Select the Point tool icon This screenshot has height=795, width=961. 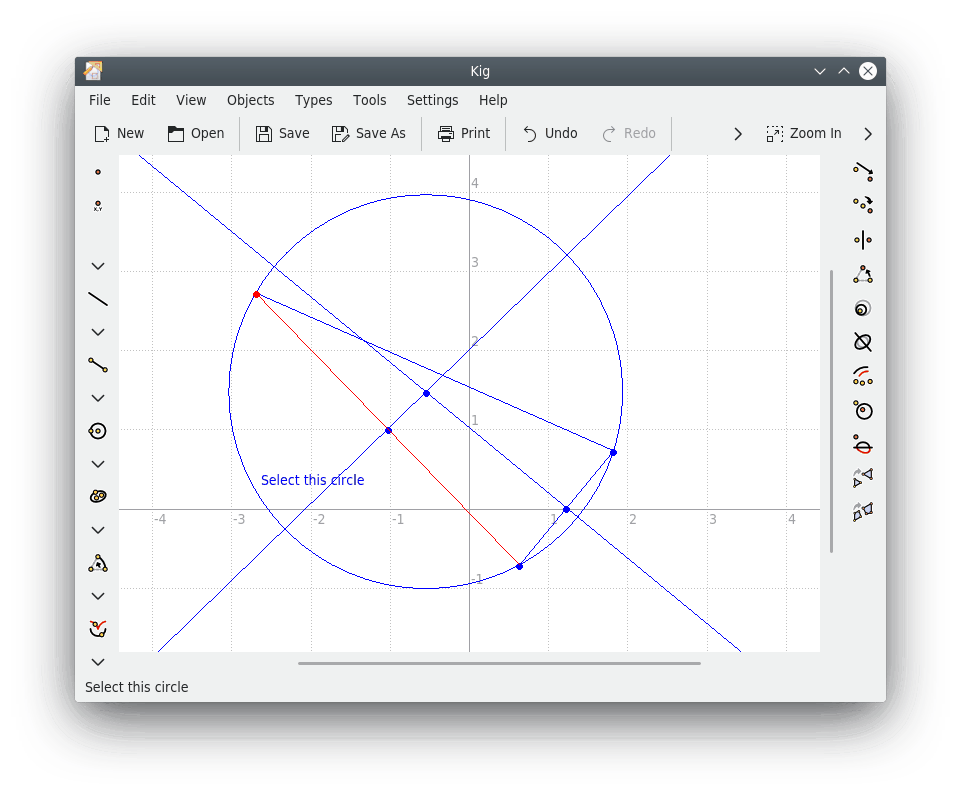click(x=97, y=172)
